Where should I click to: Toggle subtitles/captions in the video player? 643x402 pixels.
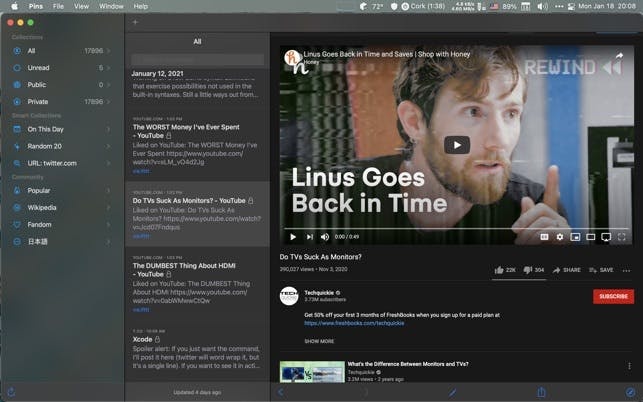click(x=544, y=237)
